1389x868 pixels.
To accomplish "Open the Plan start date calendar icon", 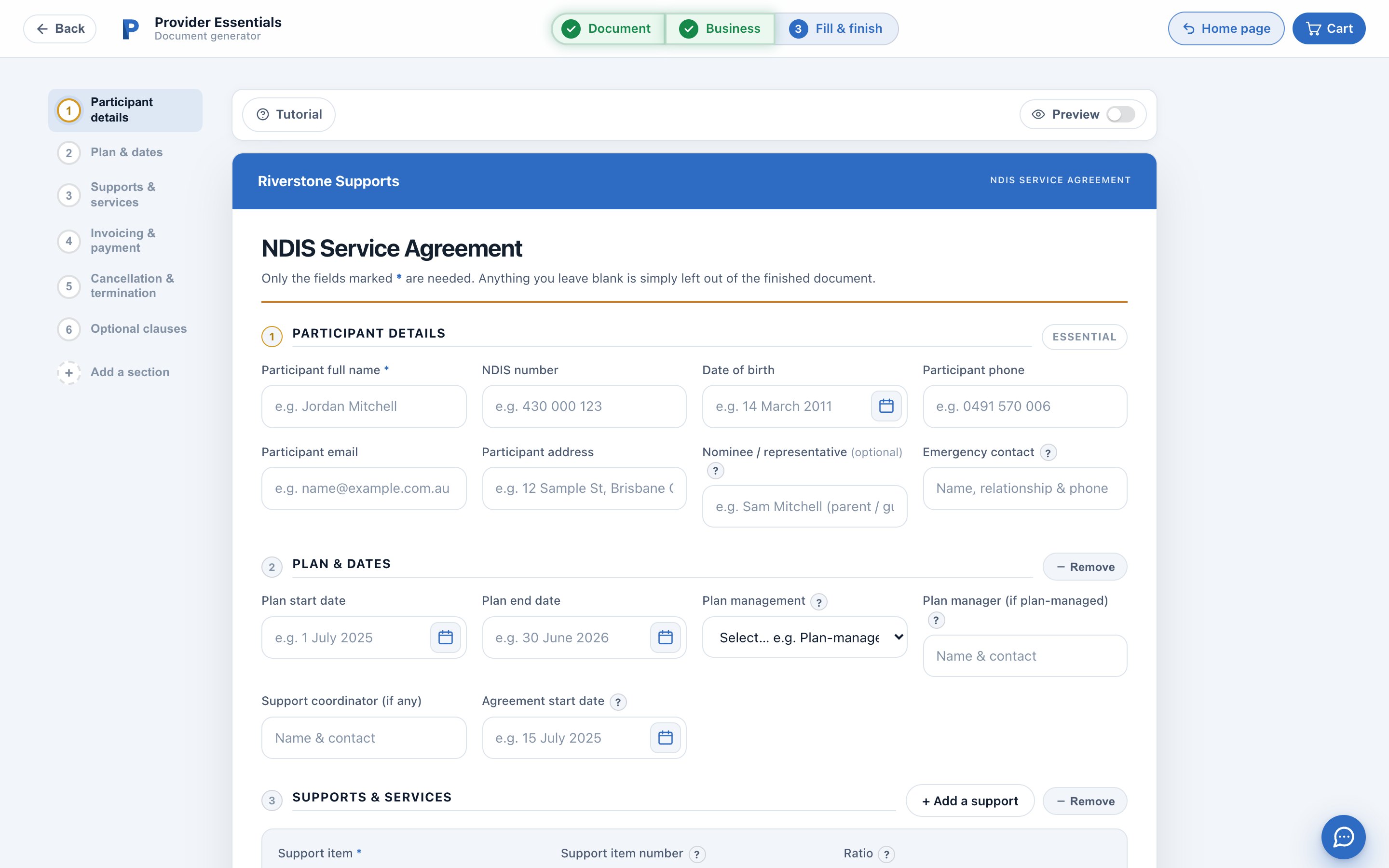I will pos(446,637).
